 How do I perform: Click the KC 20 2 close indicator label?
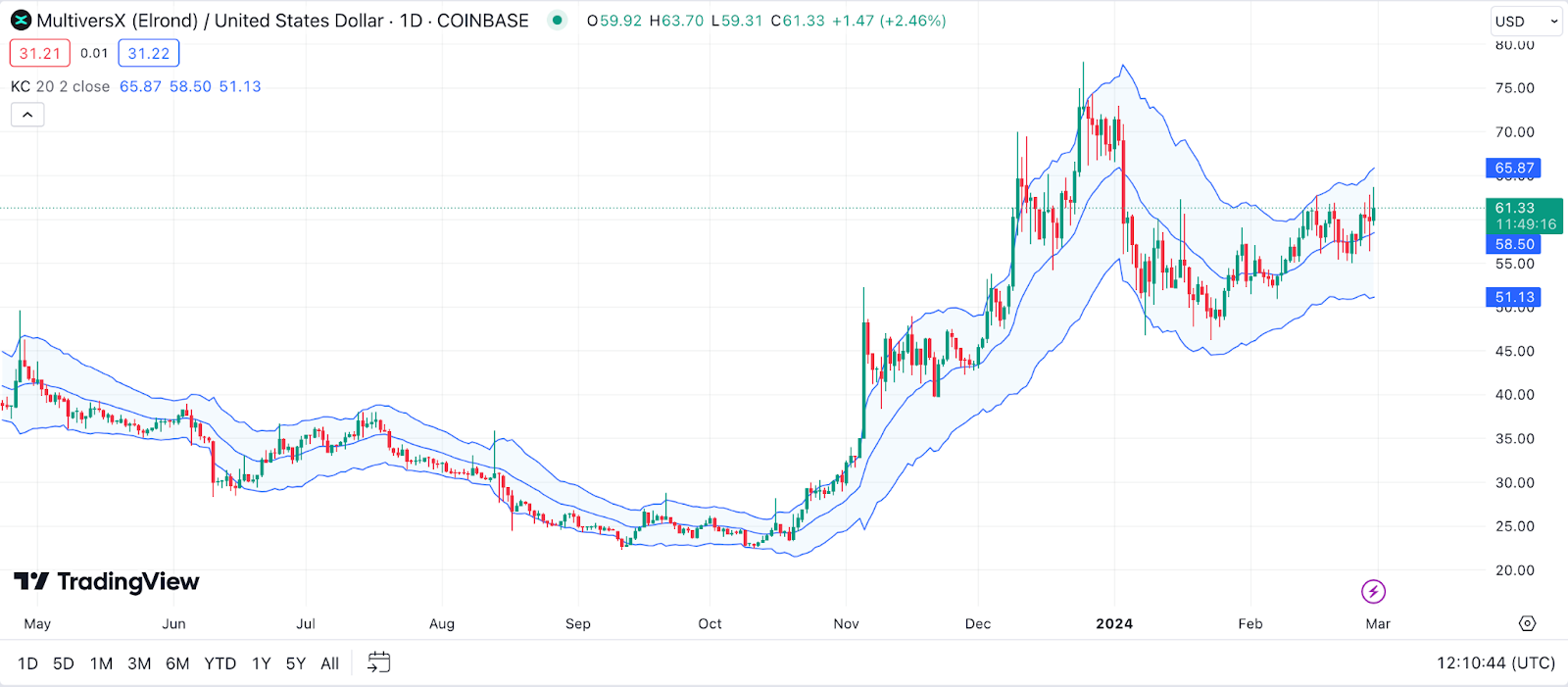coord(60,86)
